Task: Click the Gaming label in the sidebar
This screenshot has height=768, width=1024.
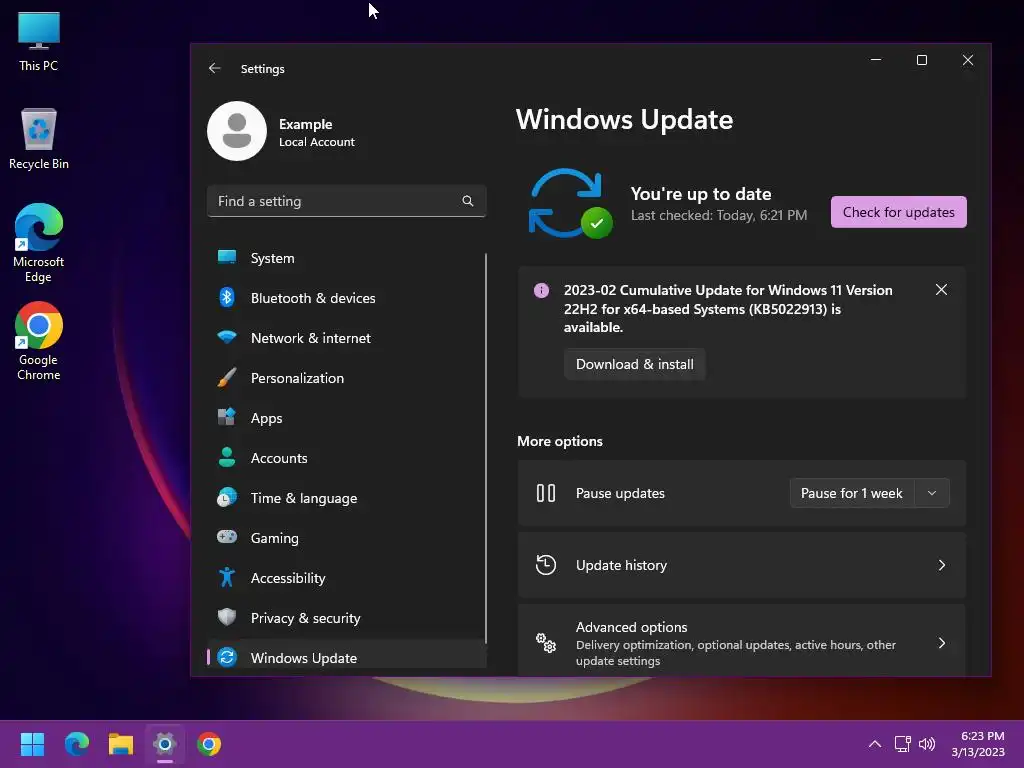Action: click(274, 538)
